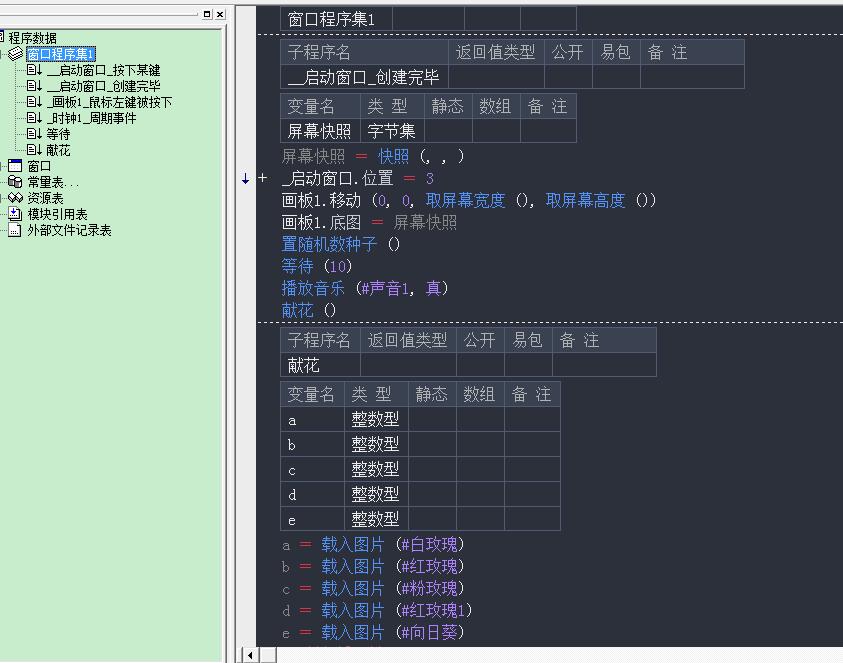Float the panel with the restore button
The image size is (843, 663).
point(207,14)
